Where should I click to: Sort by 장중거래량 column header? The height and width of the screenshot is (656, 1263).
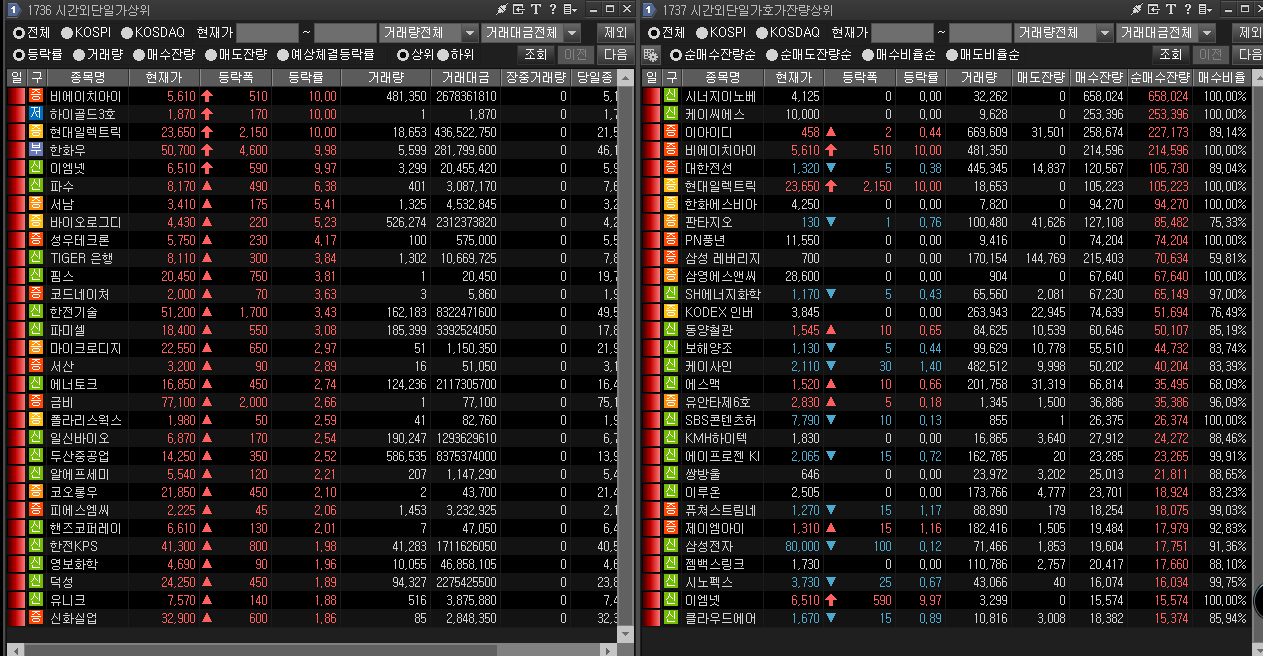tap(535, 78)
